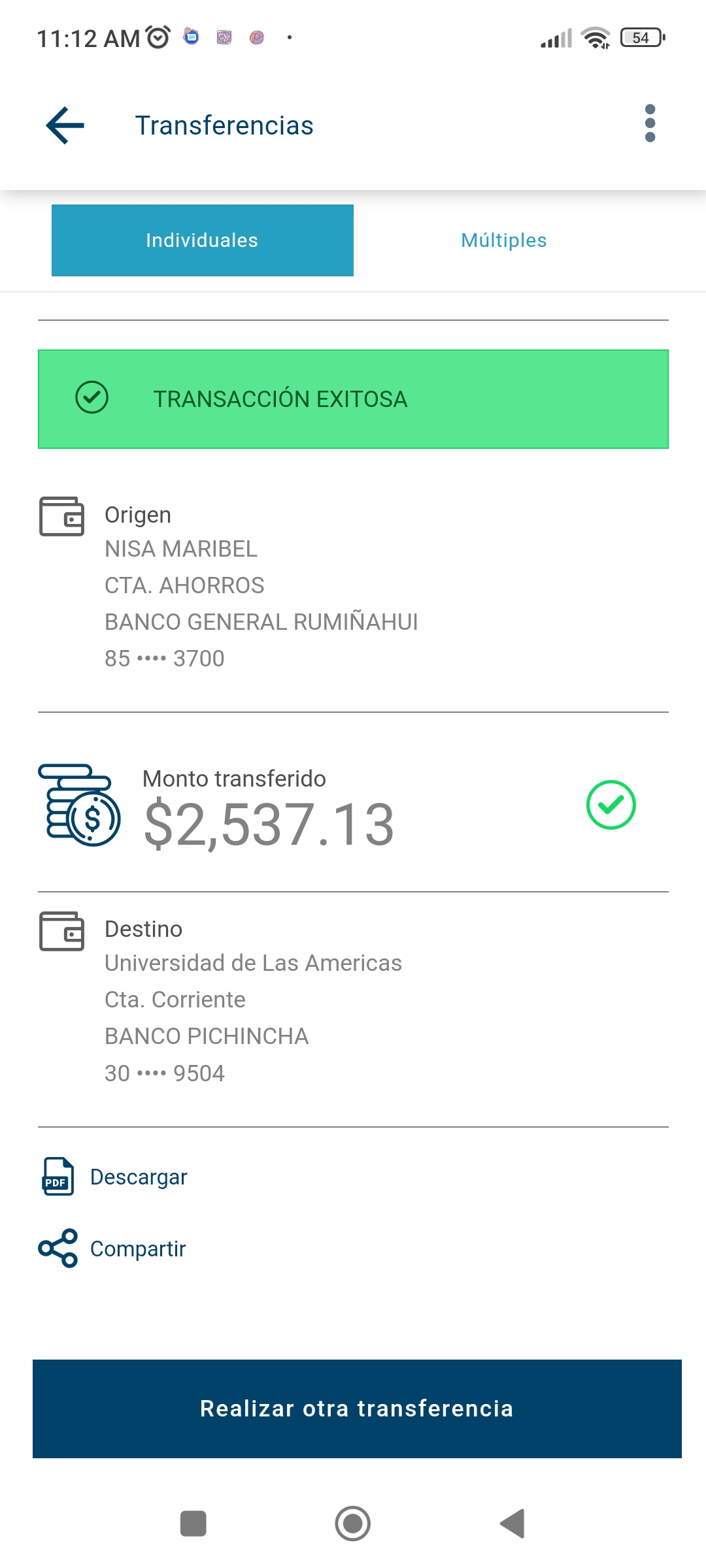The width and height of the screenshot is (706, 1568).
Task: Tap the Origen wallet icon
Action: tap(62, 516)
